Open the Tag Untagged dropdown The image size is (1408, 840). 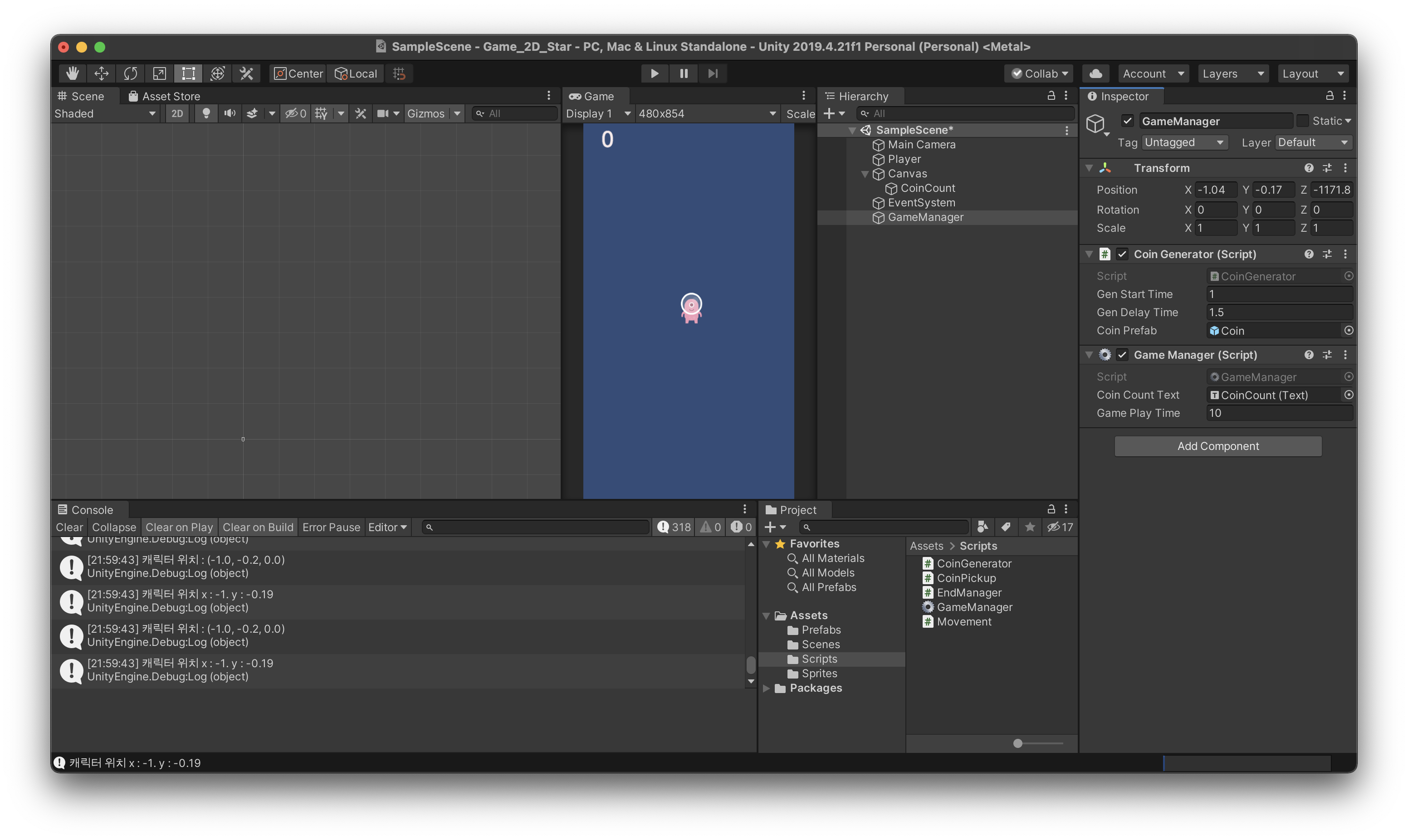coord(1183,142)
